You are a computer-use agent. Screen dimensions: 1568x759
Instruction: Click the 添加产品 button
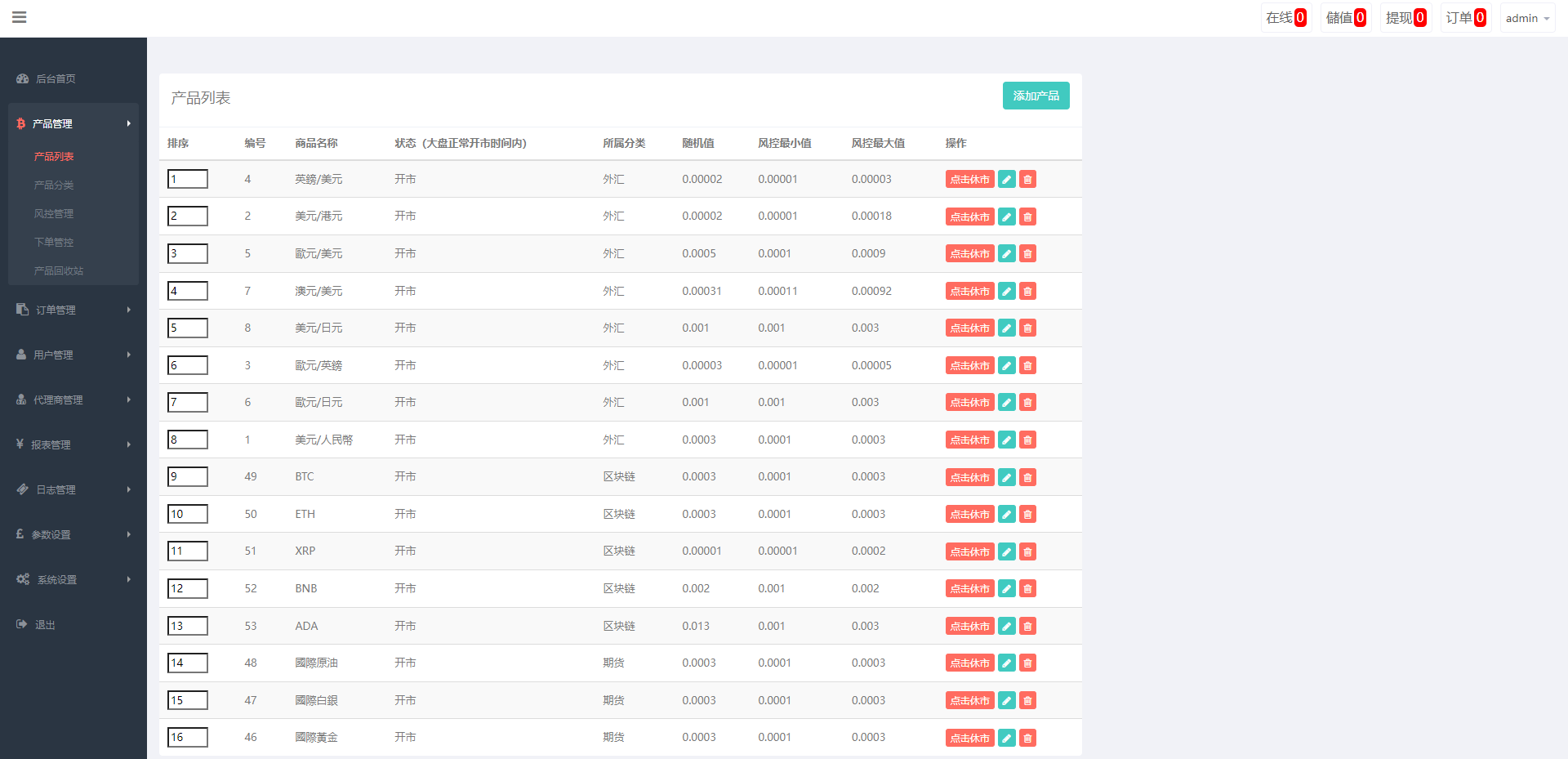click(x=1036, y=96)
